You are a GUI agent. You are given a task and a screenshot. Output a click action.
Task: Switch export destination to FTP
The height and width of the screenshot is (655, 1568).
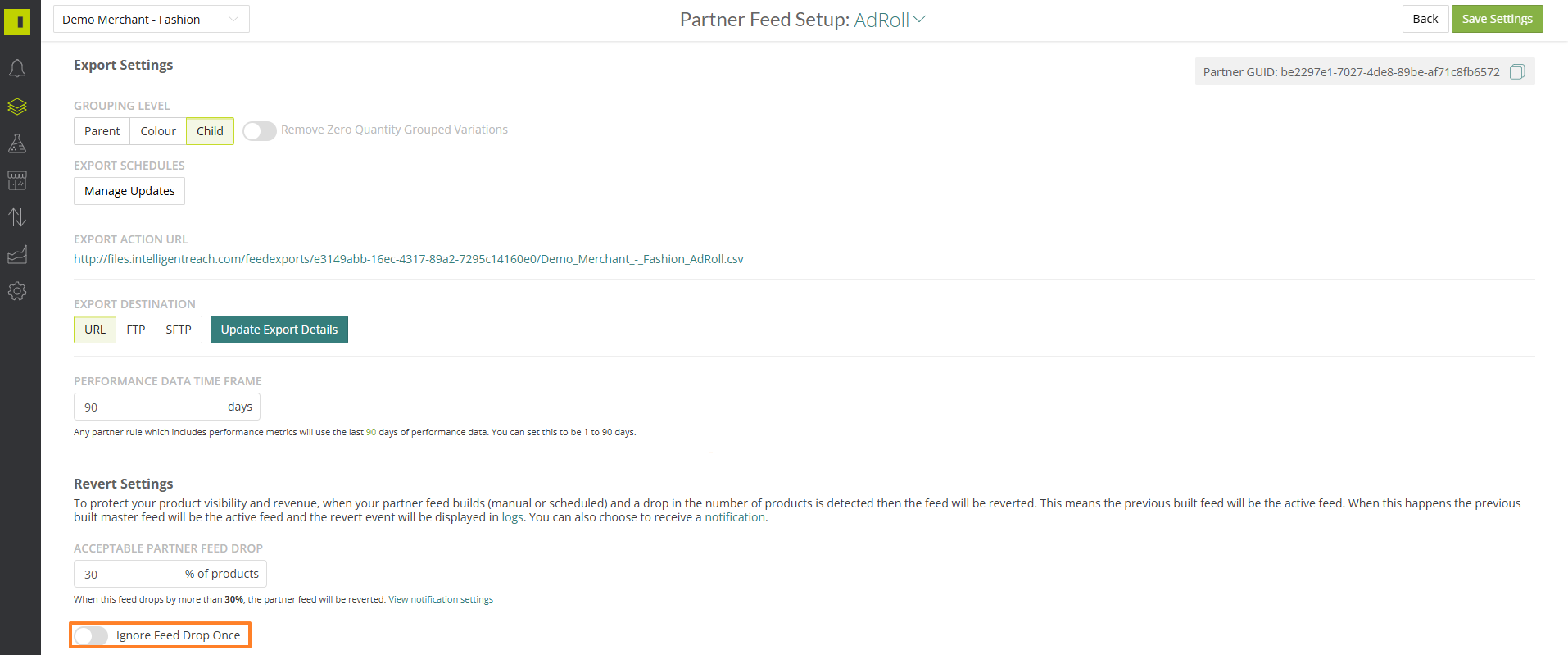click(136, 330)
